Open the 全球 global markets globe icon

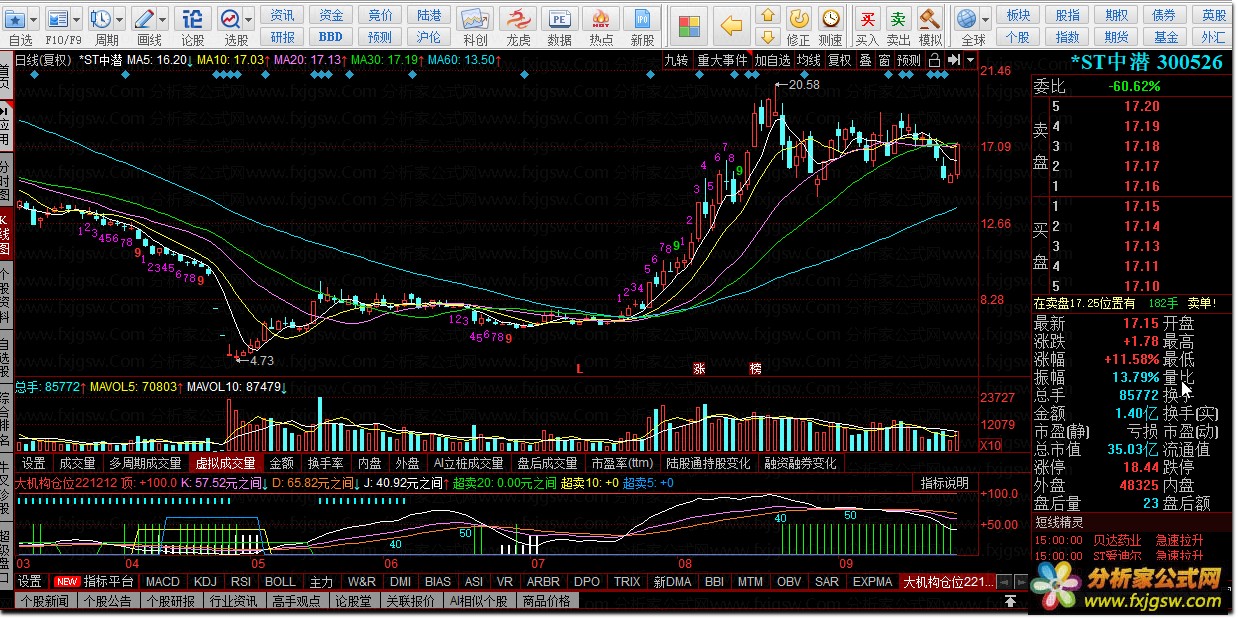(x=966, y=18)
